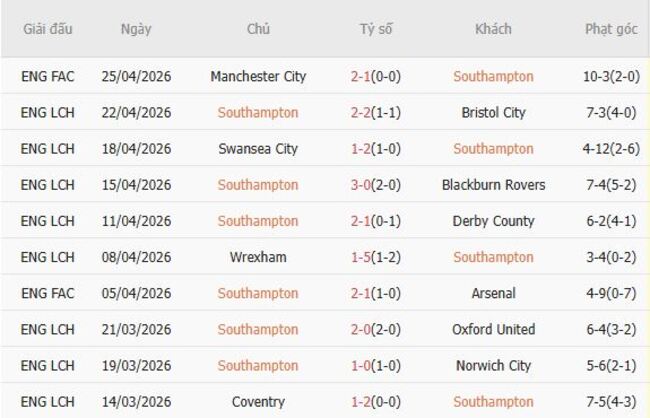Select the Ngày column header
Screen dimensions: 650x418
tap(136, 29)
